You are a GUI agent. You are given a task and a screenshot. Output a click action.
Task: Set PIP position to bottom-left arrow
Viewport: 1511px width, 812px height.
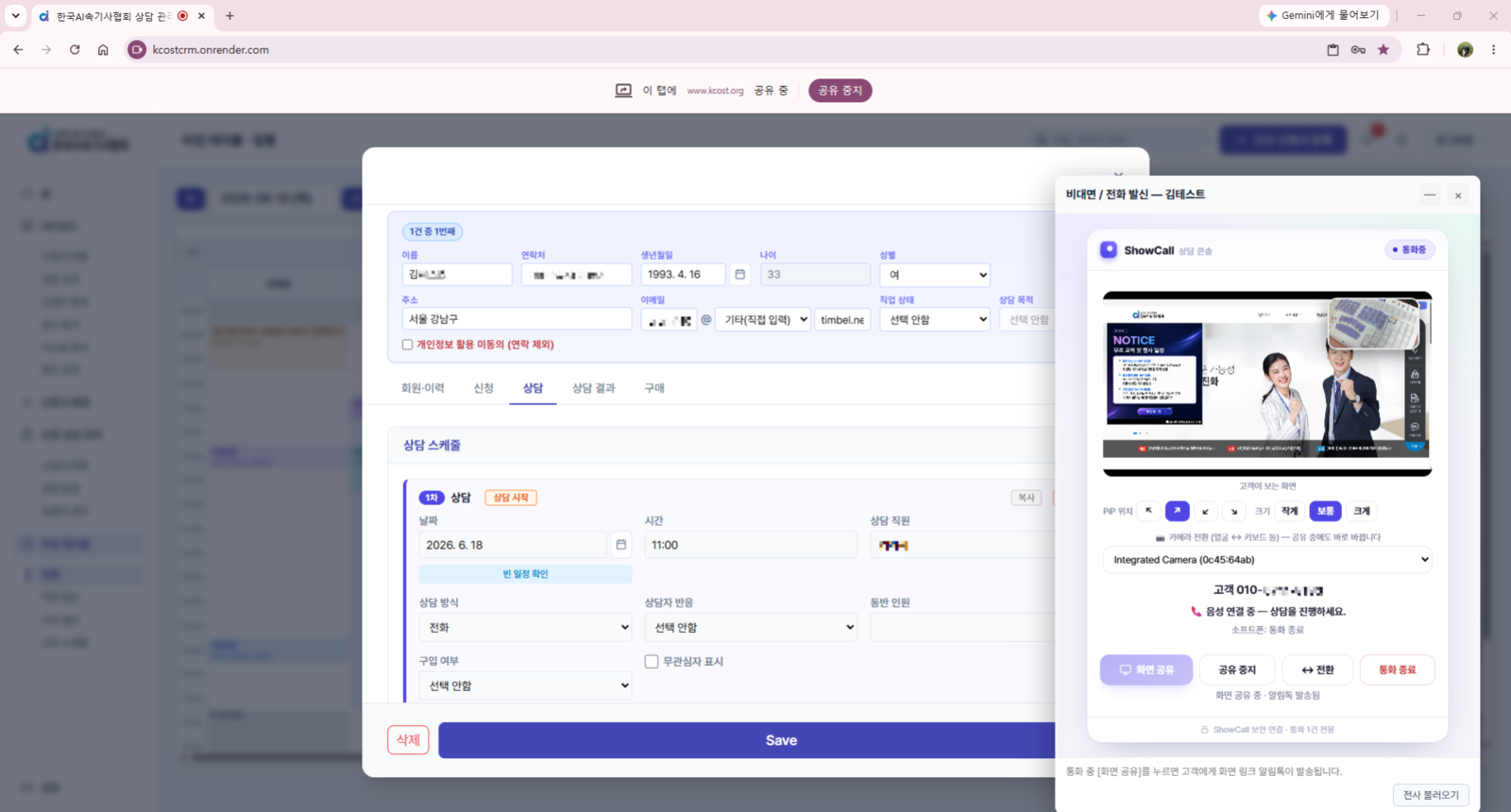click(x=1205, y=511)
